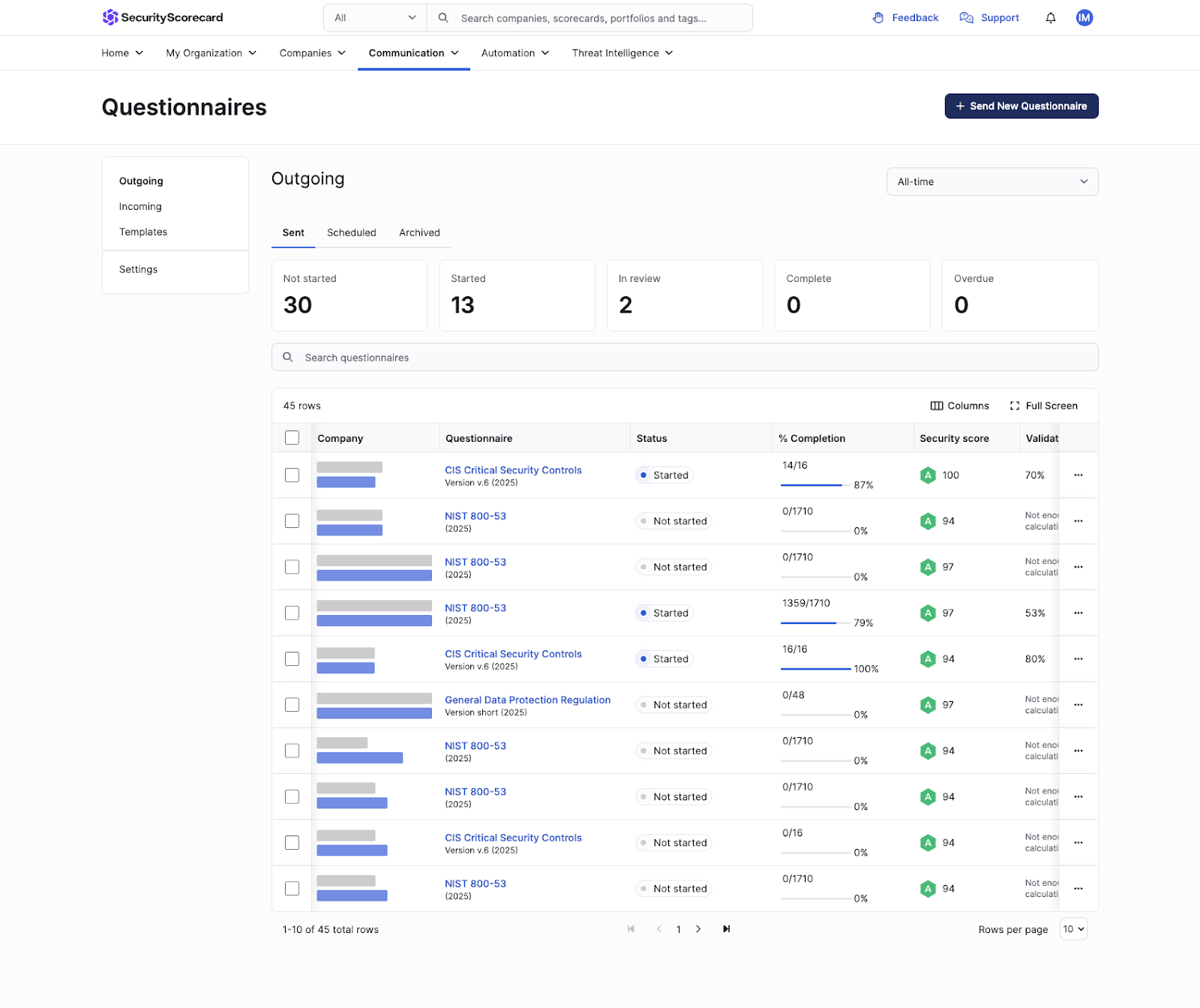This screenshot has height=1008, width=1200.
Task: Open Support from the header
Action: click(x=989, y=18)
